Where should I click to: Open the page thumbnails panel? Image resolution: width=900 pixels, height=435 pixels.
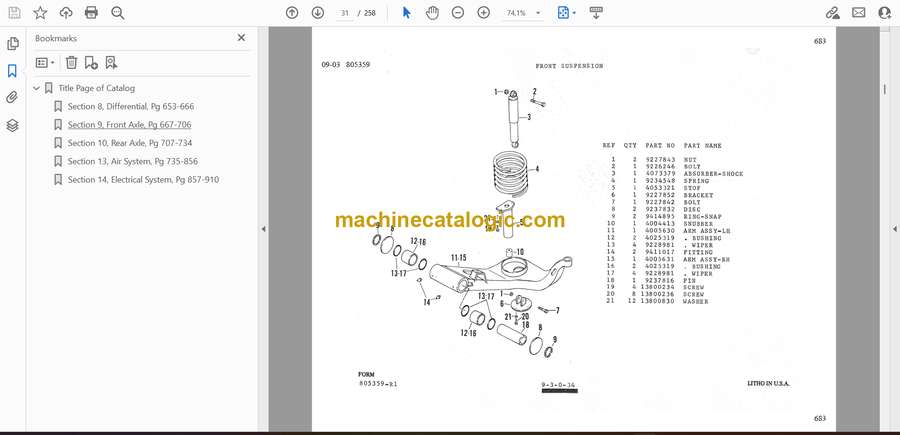click(13, 44)
